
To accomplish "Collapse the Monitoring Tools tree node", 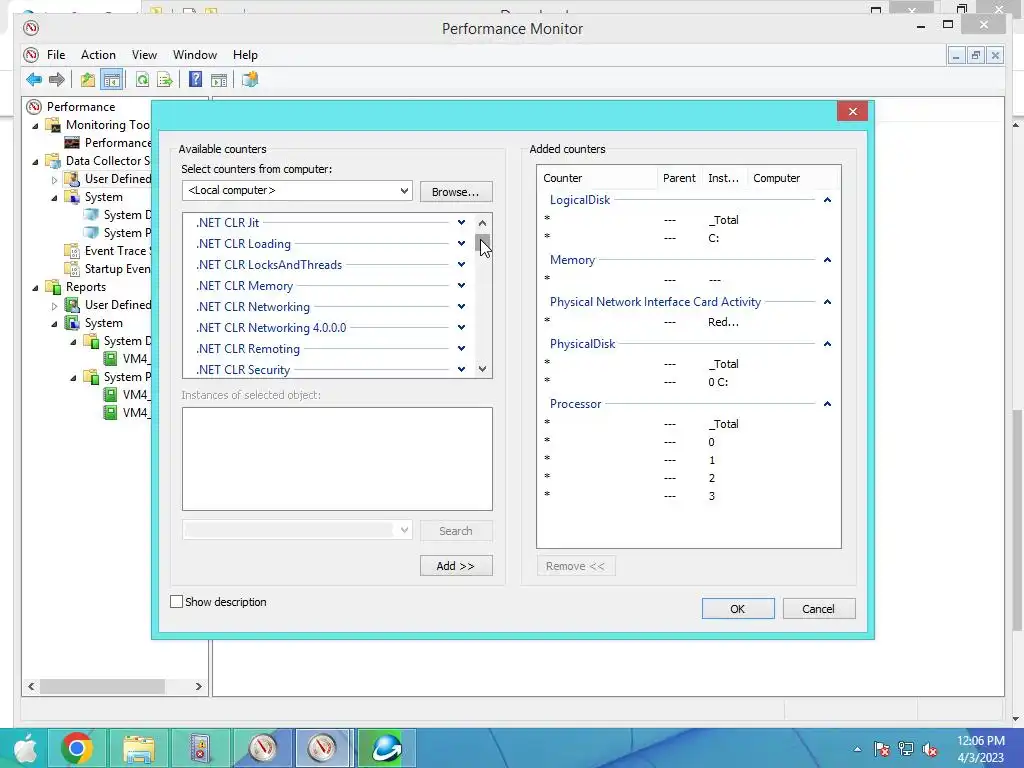I will point(35,125).
